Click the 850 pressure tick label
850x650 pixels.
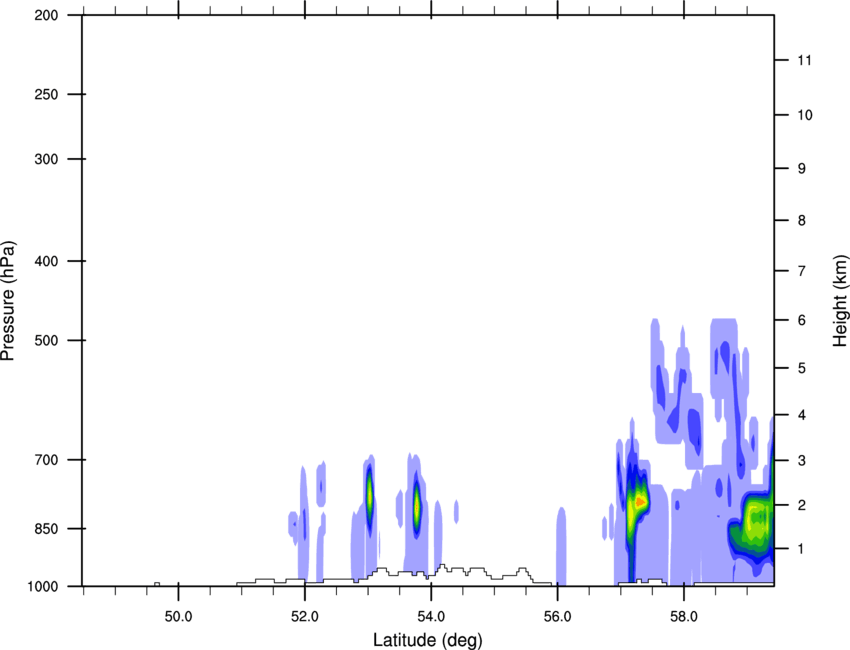[46, 529]
